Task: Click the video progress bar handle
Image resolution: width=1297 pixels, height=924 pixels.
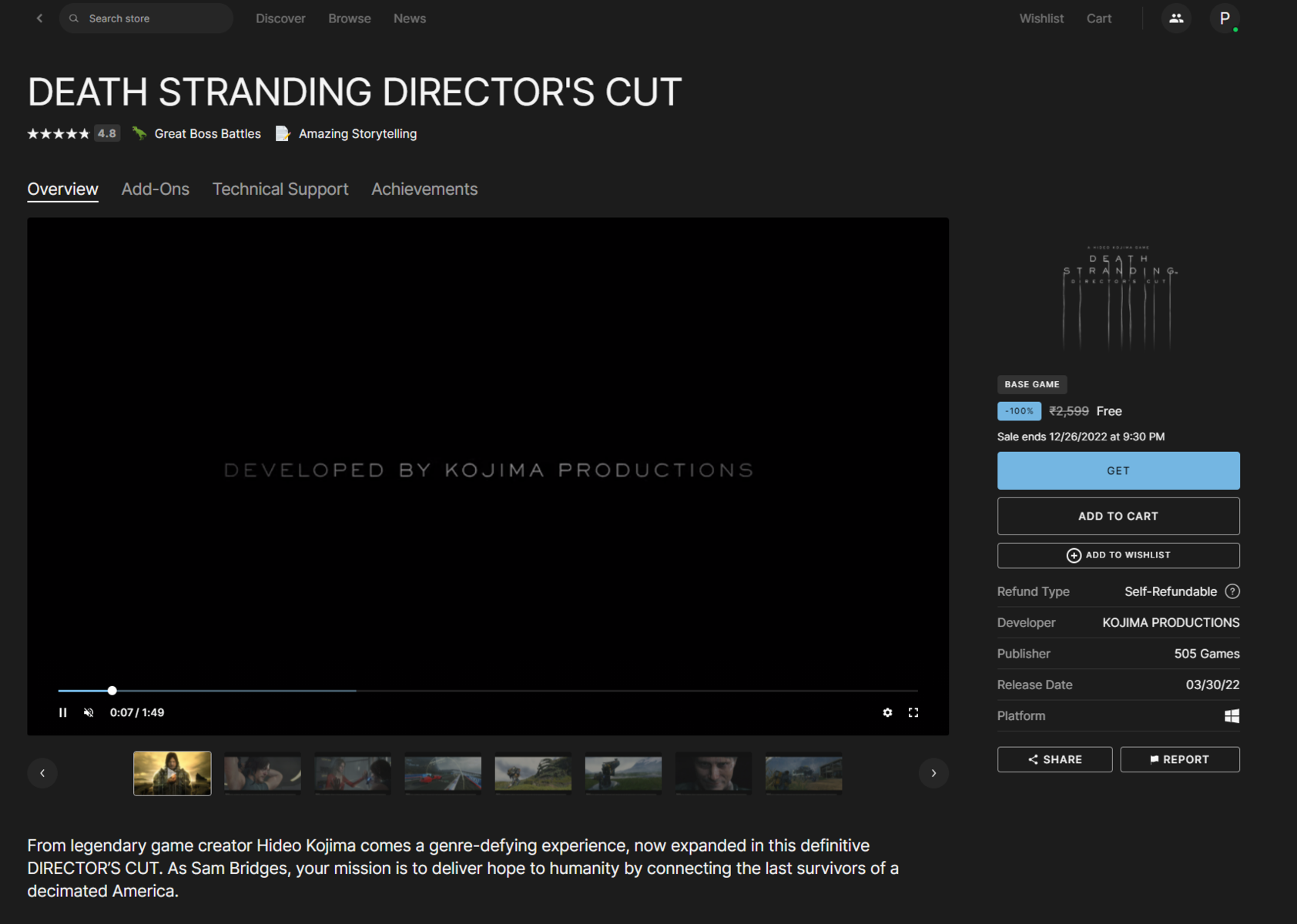Action: tap(112, 691)
